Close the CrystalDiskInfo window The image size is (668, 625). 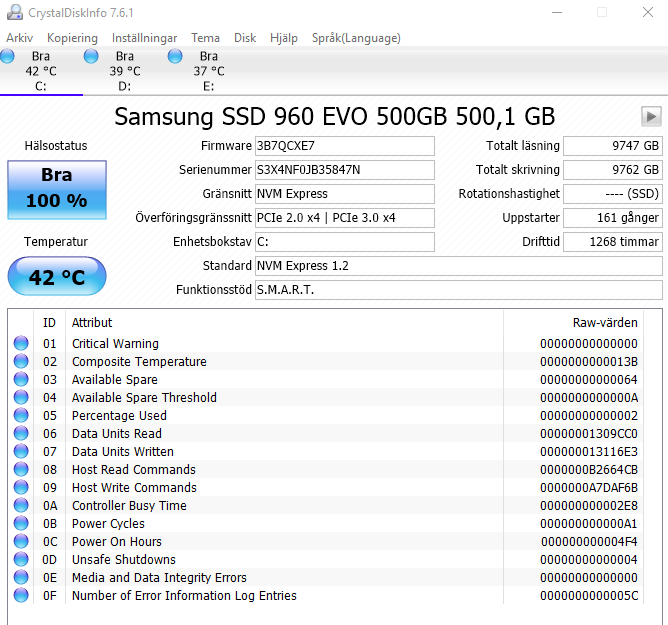648,12
